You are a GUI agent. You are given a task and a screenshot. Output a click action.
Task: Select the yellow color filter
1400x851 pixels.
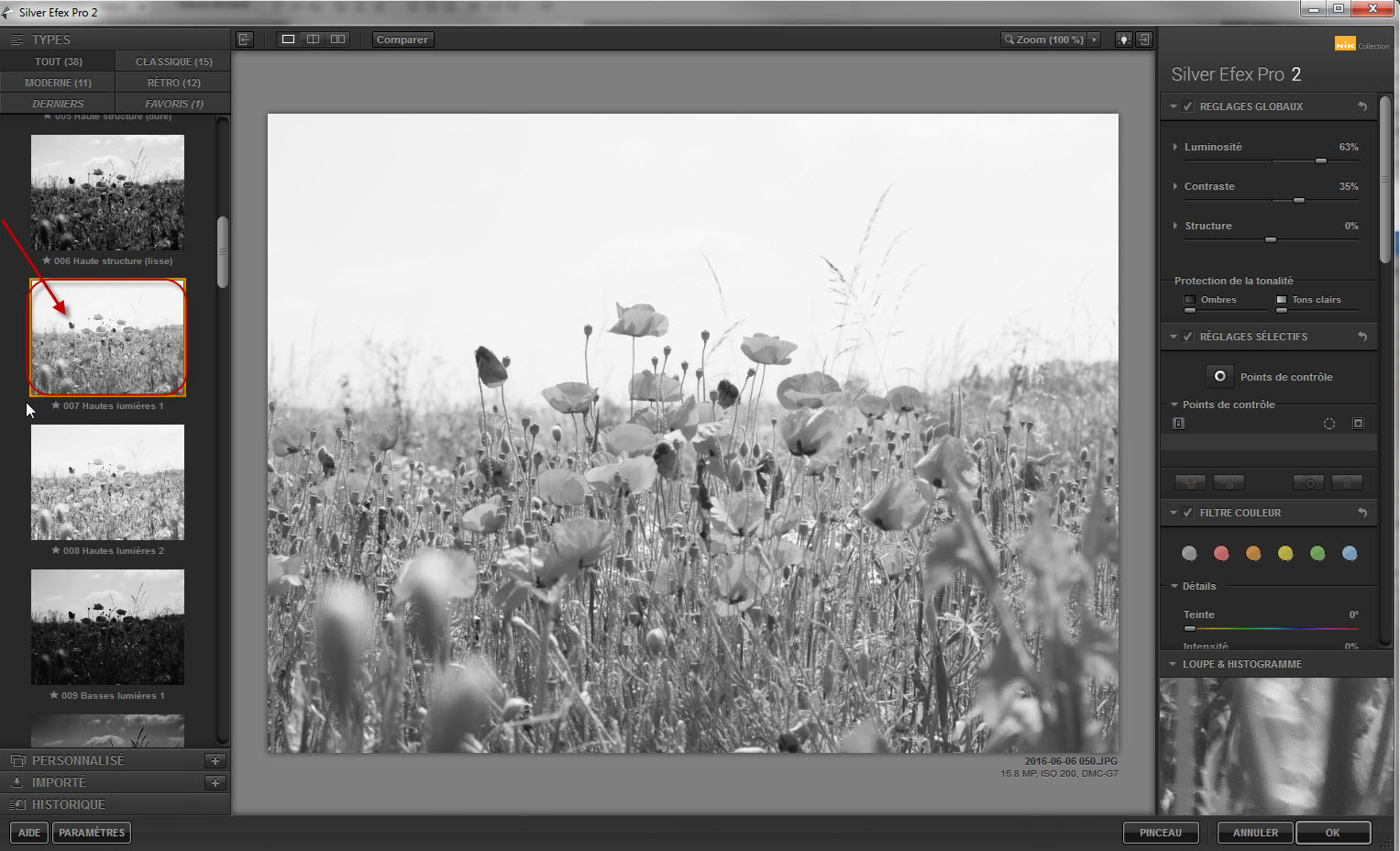[1285, 553]
